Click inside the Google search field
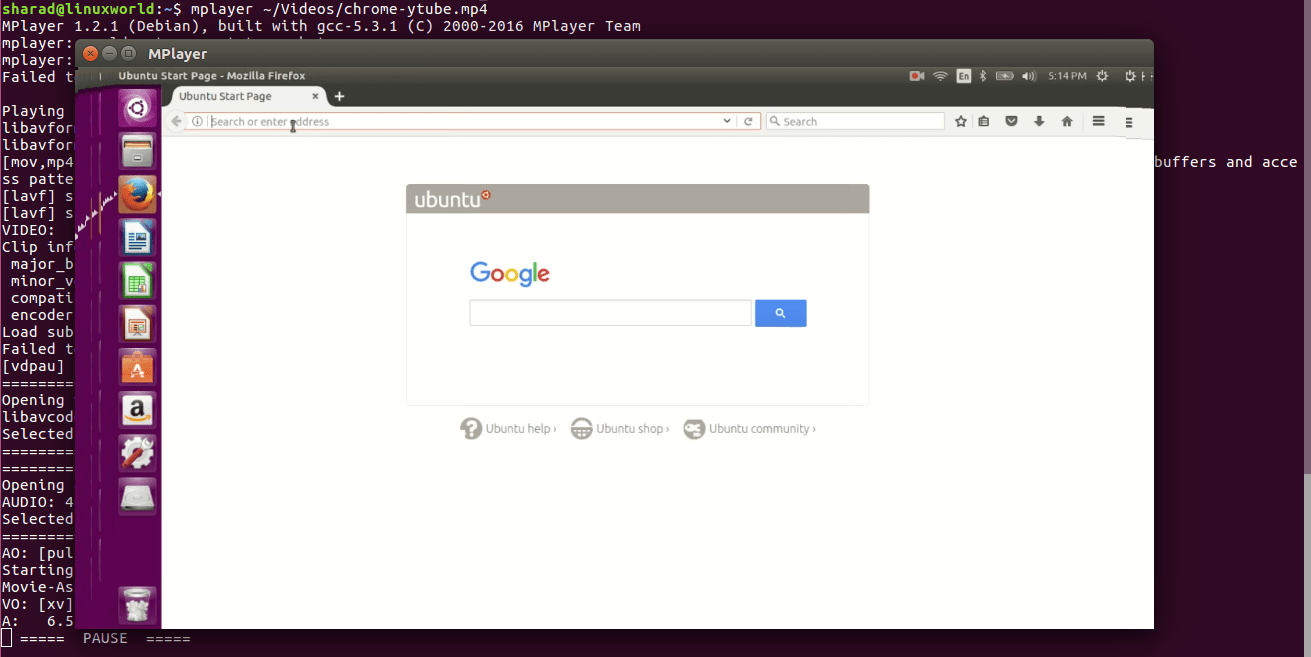 point(610,313)
